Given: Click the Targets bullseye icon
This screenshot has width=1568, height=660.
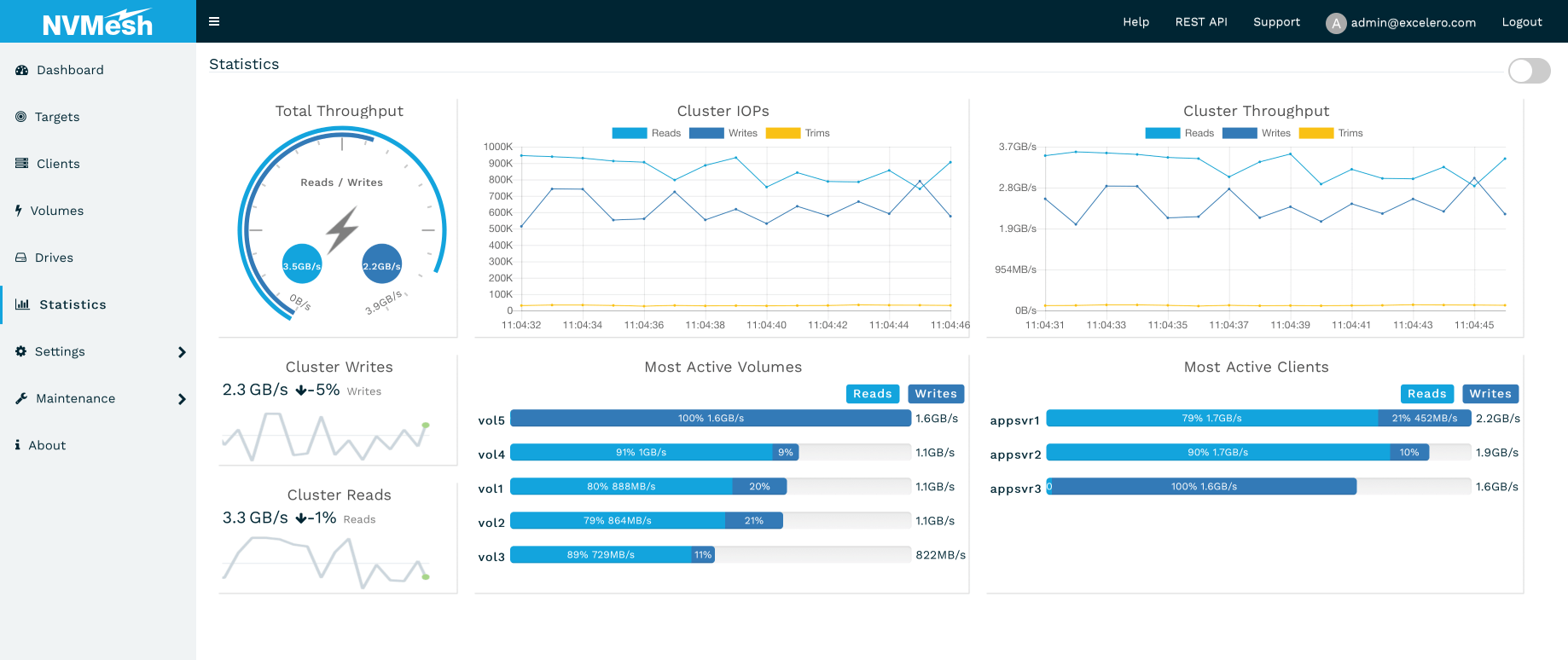Looking at the screenshot, I should click(20, 117).
